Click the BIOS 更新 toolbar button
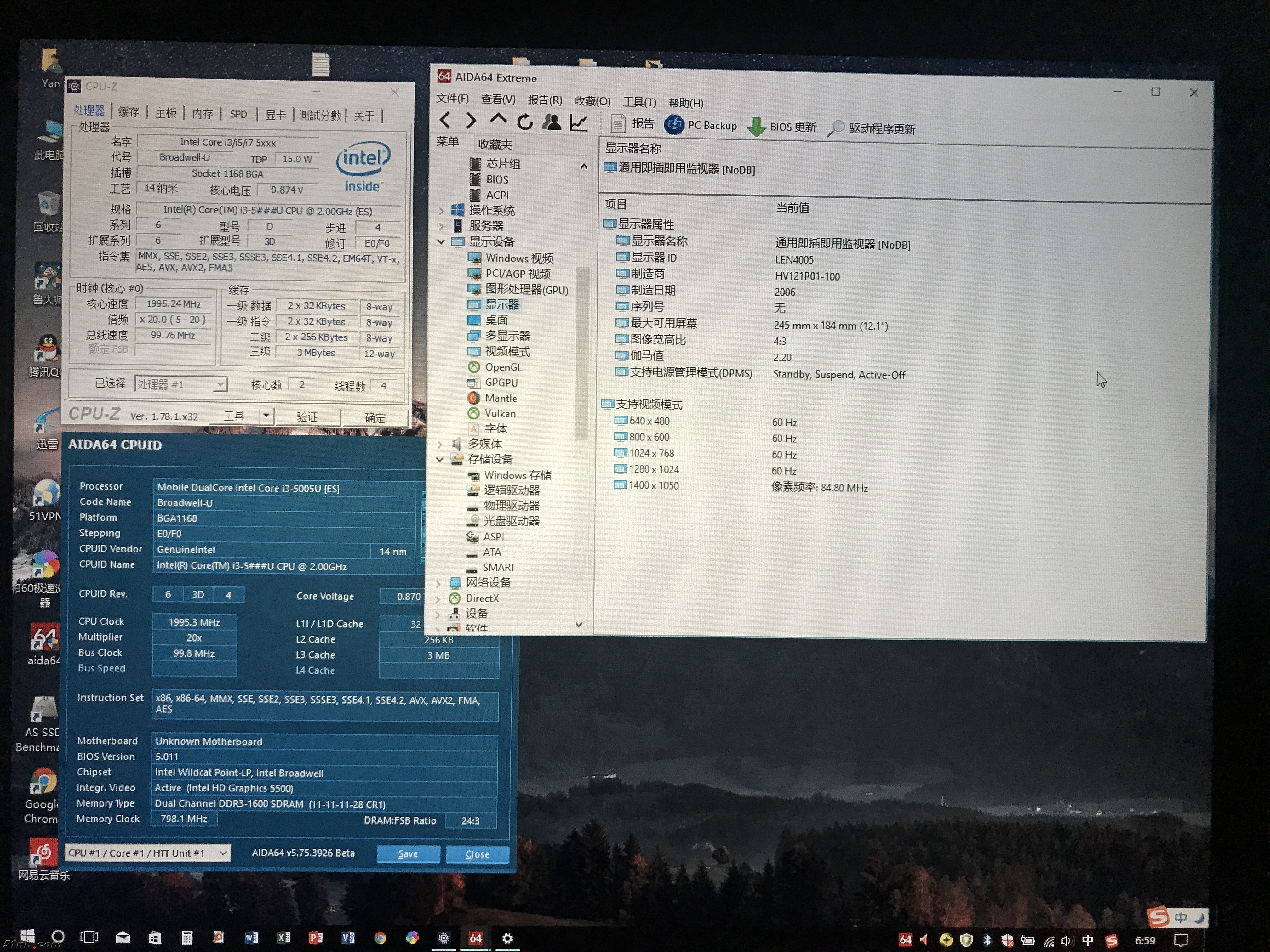This screenshot has height=952, width=1270. [x=781, y=126]
